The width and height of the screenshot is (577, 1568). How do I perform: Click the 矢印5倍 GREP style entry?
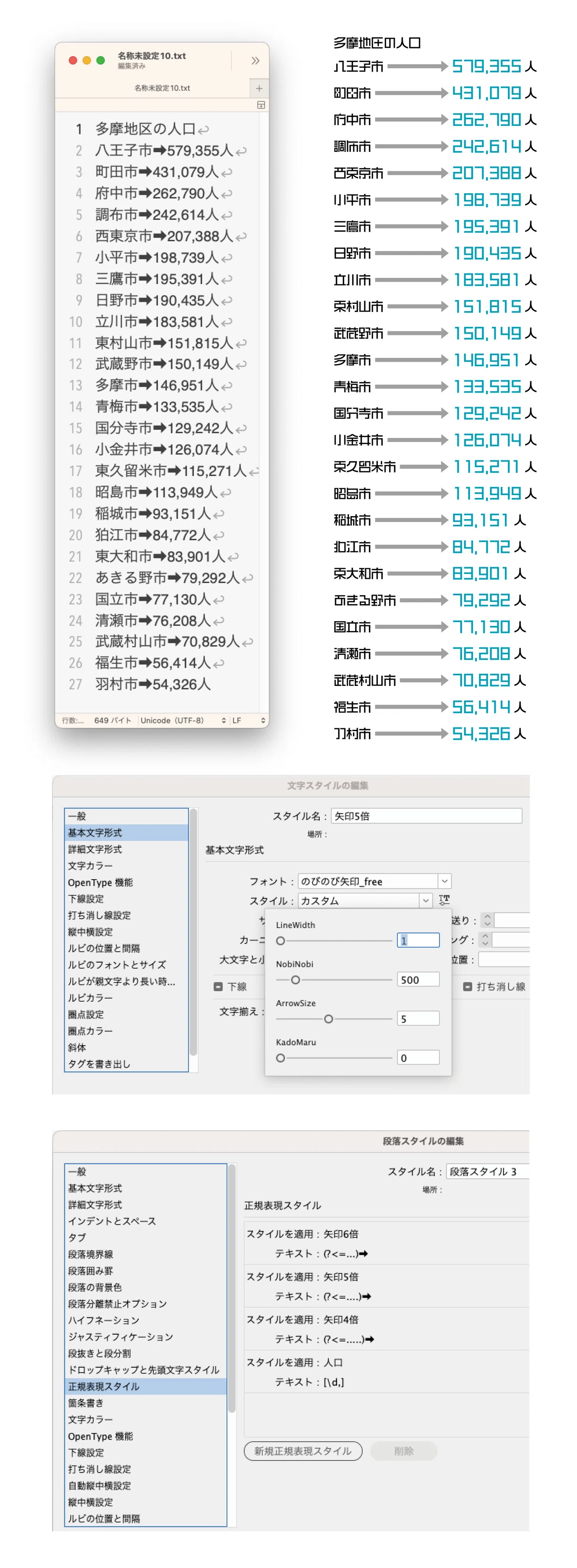(x=386, y=1286)
